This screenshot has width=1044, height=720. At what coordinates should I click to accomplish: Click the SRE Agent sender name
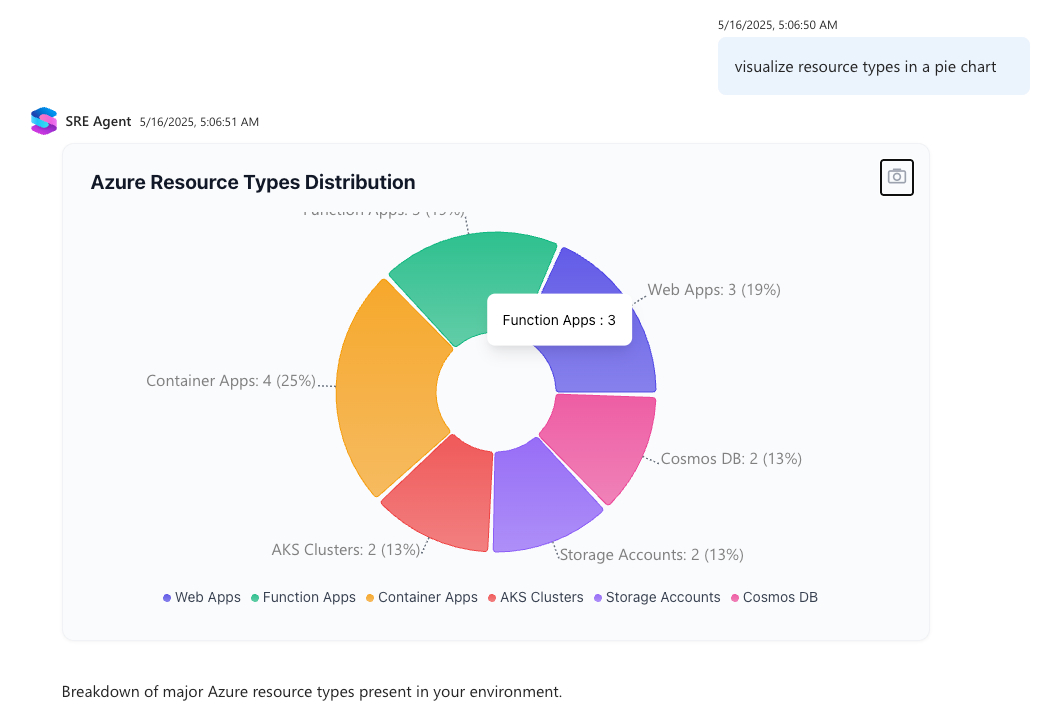point(98,121)
